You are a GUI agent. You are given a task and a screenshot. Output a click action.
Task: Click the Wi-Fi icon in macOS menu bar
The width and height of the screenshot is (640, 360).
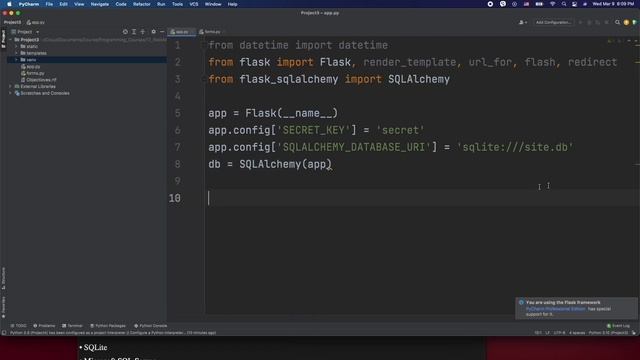[x=552, y=4]
